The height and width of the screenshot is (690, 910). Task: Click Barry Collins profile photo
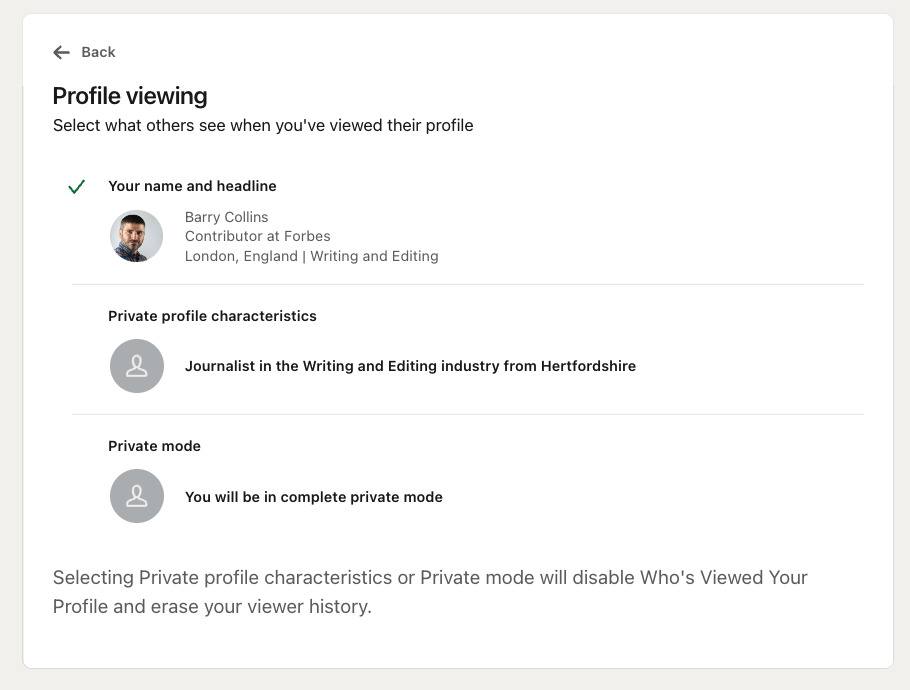(x=136, y=236)
